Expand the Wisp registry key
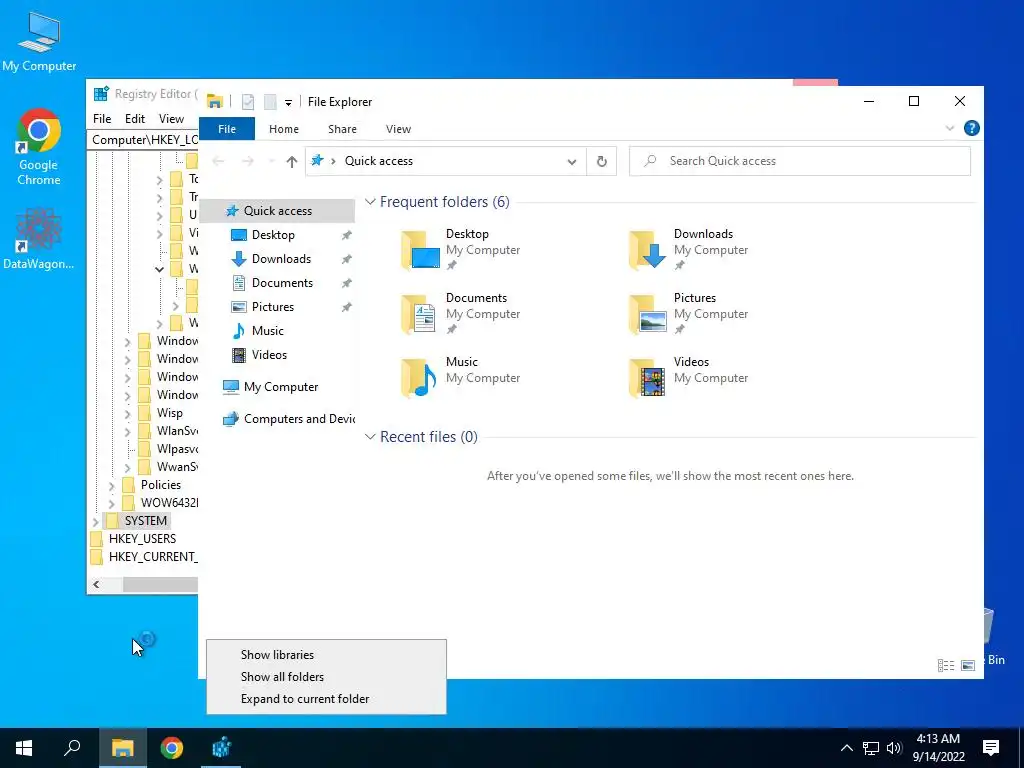Screen dimensions: 1024x768 [x=127, y=413]
